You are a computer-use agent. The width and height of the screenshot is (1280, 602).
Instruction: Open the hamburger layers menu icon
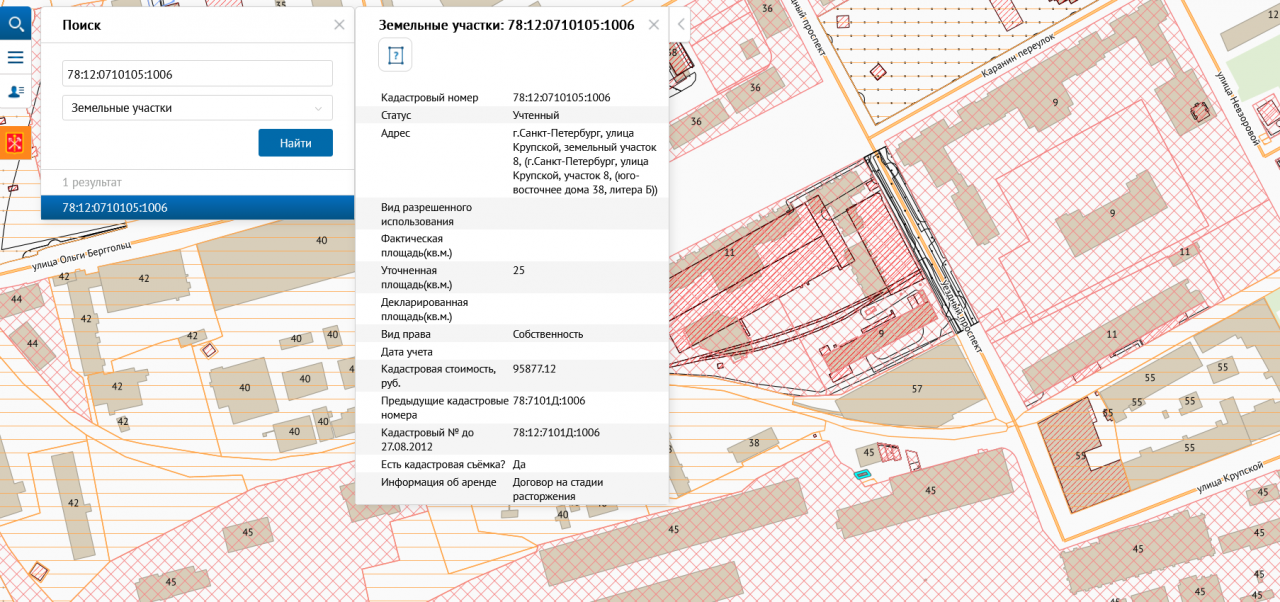coord(15,57)
